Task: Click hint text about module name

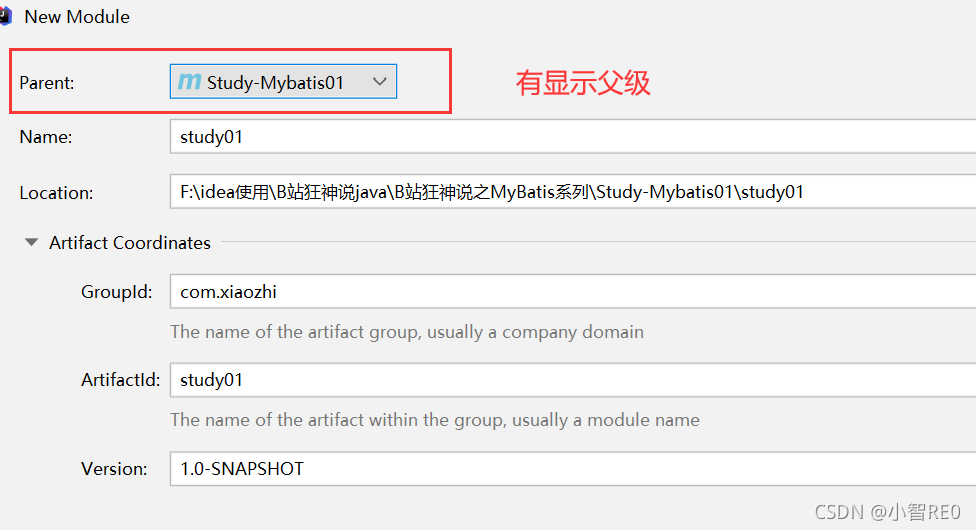Action: click(x=435, y=420)
